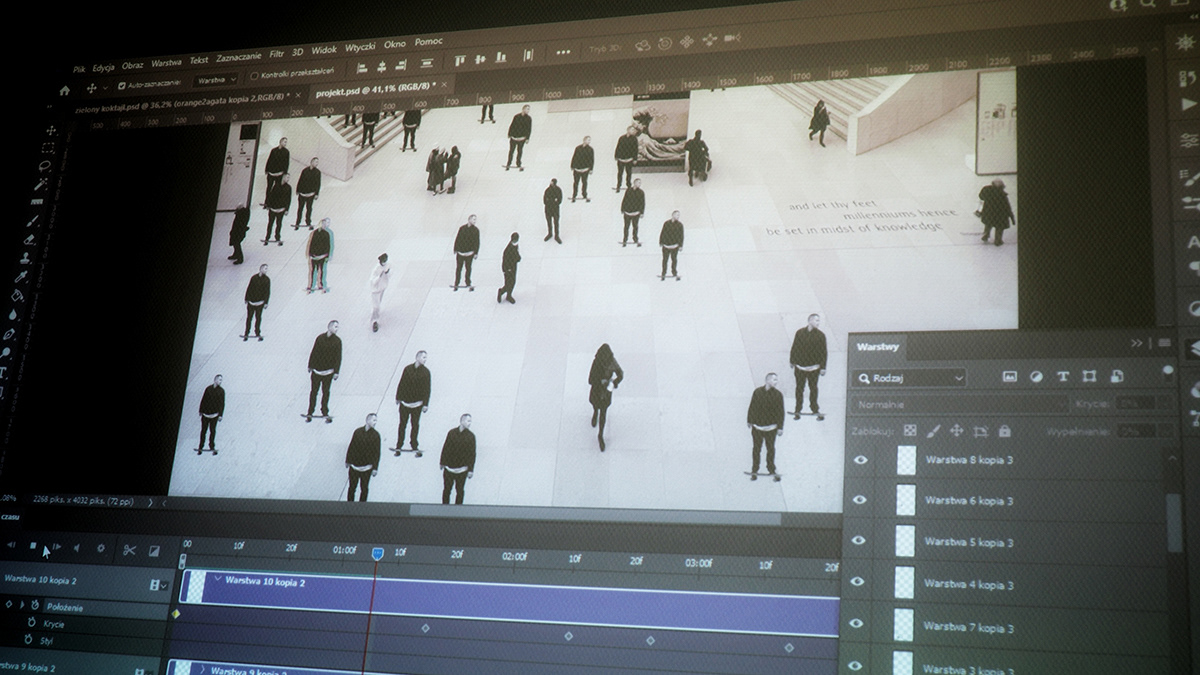The height and width of the screenshot is (675, 1200).
Task: Step to next frame in timeline
Action: coord(57,546)
